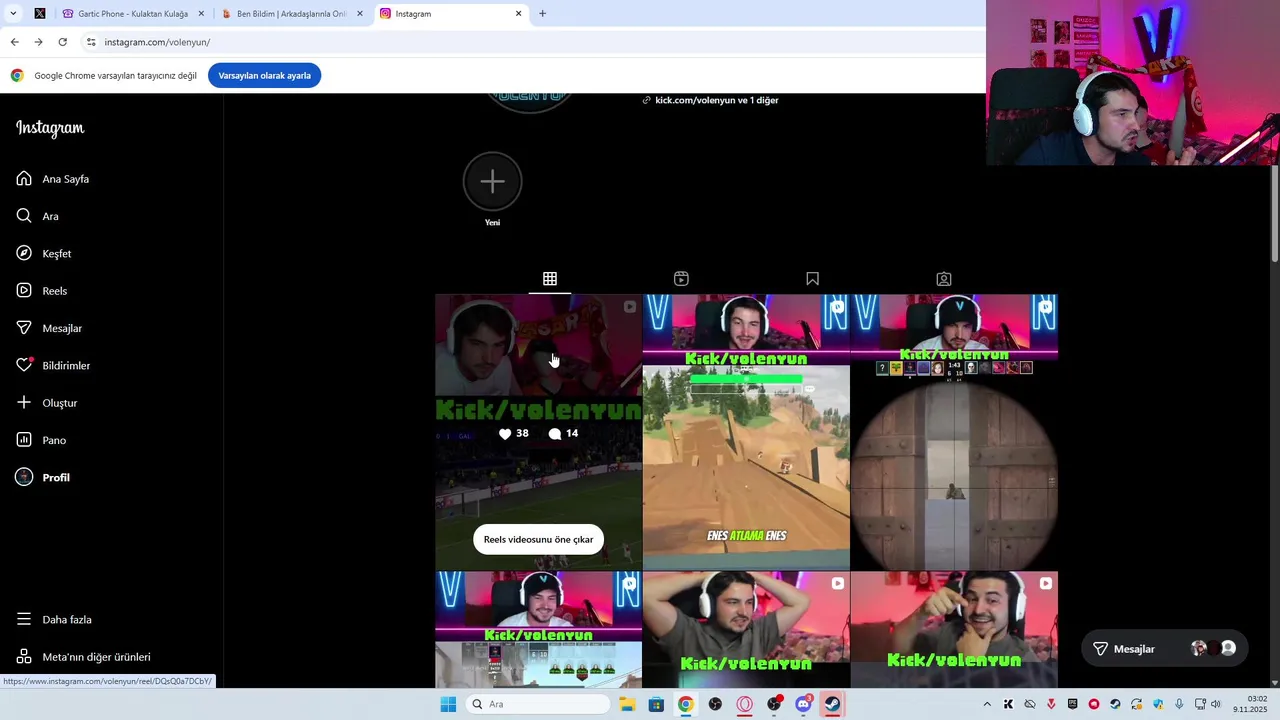Open the ENES ATLAMA ENES reel thumbnail
The width and height of the screenshot is (1280, 720).
(746, 432)
